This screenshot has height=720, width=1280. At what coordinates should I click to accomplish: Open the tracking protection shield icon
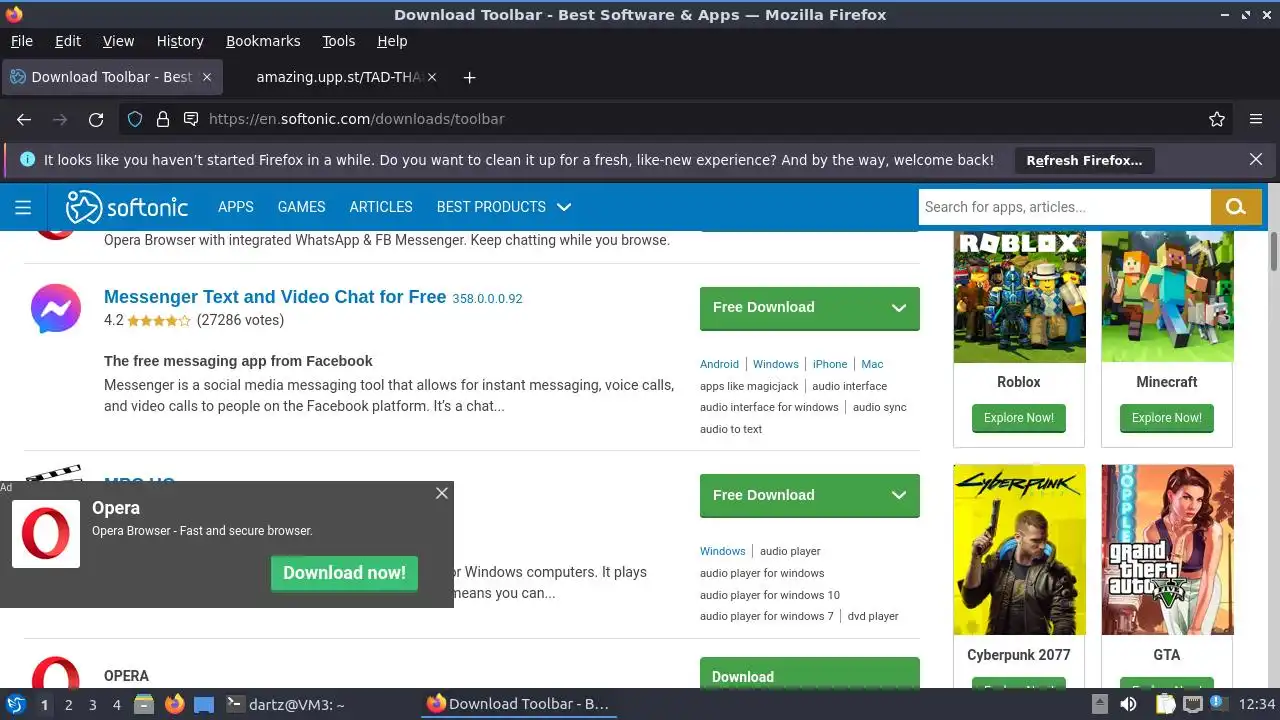click(x=135, y=119)
